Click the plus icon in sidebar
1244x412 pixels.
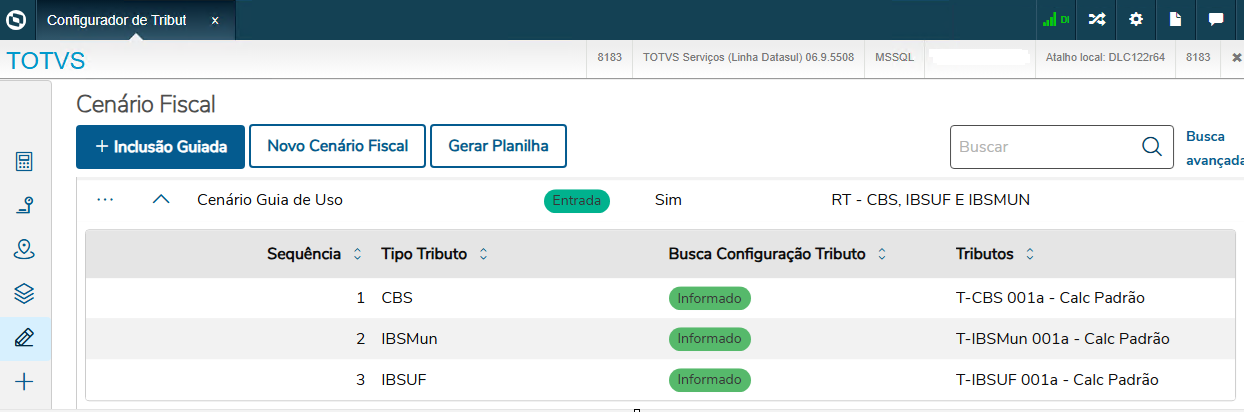(25, 382)
